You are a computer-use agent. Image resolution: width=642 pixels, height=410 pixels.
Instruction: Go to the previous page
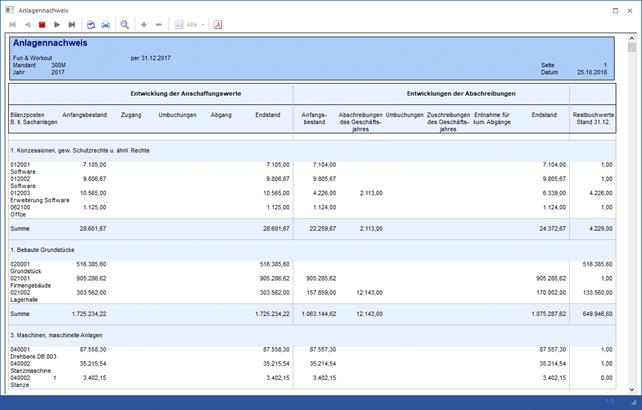[27, 24]
